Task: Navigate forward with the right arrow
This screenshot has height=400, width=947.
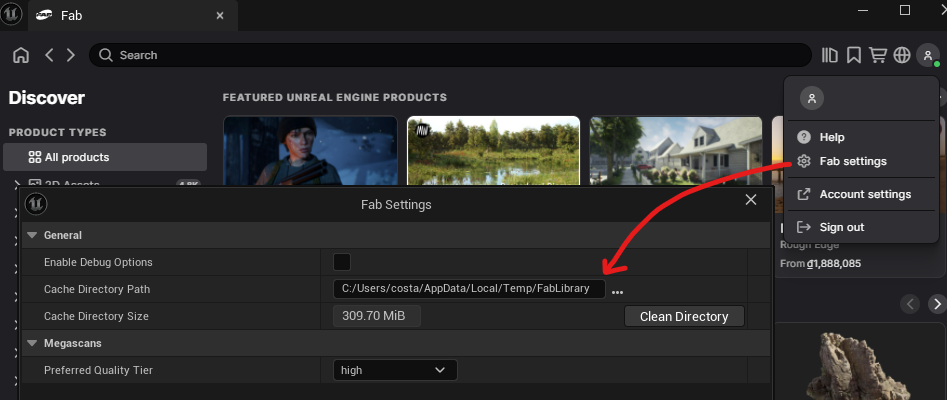Action: [x=70, y=55]
